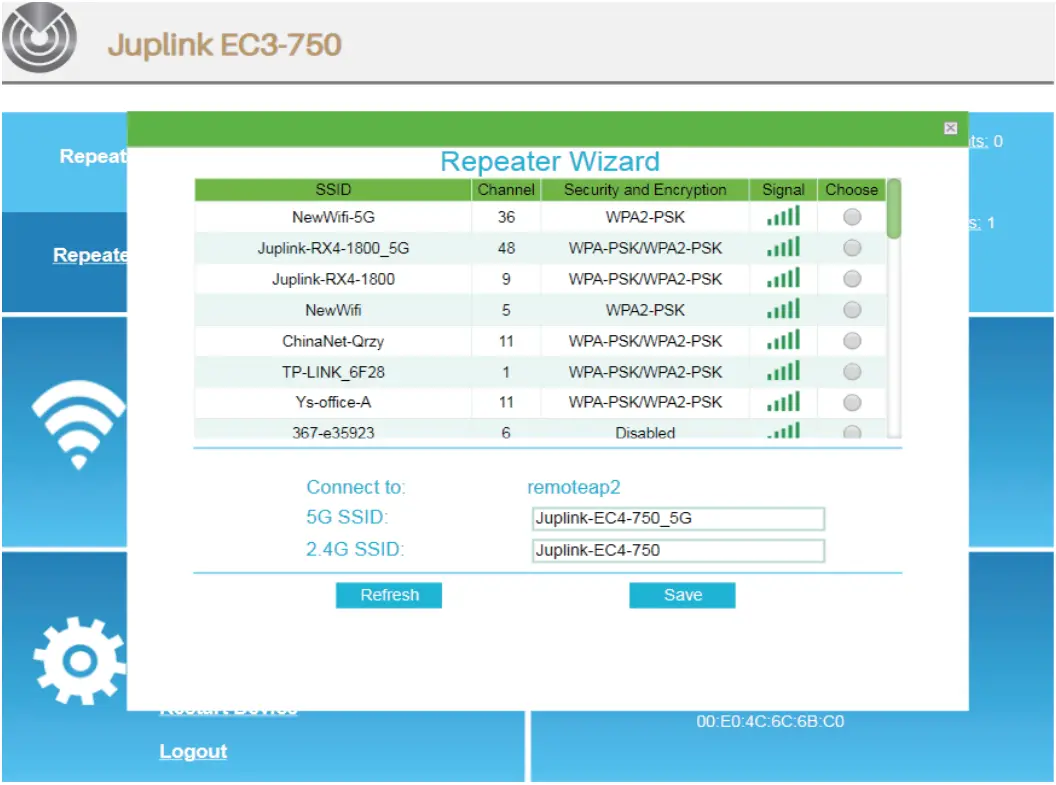Select the radio button for NewWifi-5G
Viewport: 1056px width, 785px height.
851,215
